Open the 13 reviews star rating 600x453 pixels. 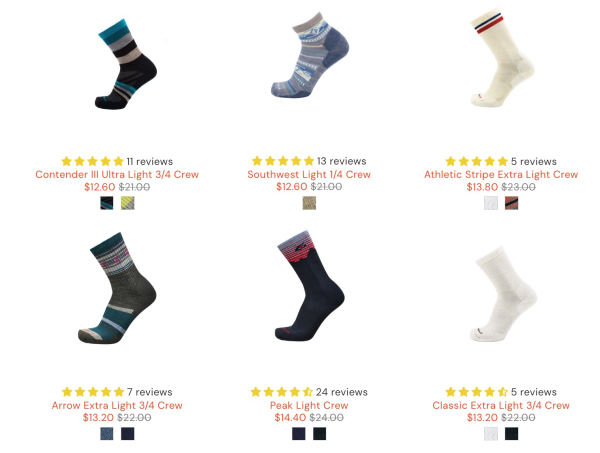(309, 161)
